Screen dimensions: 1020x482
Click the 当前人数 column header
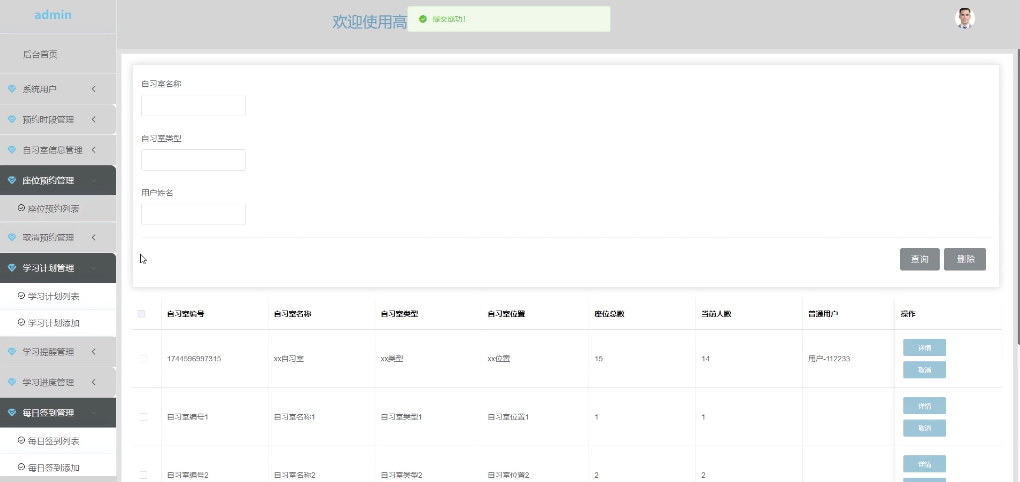(716, 314)
